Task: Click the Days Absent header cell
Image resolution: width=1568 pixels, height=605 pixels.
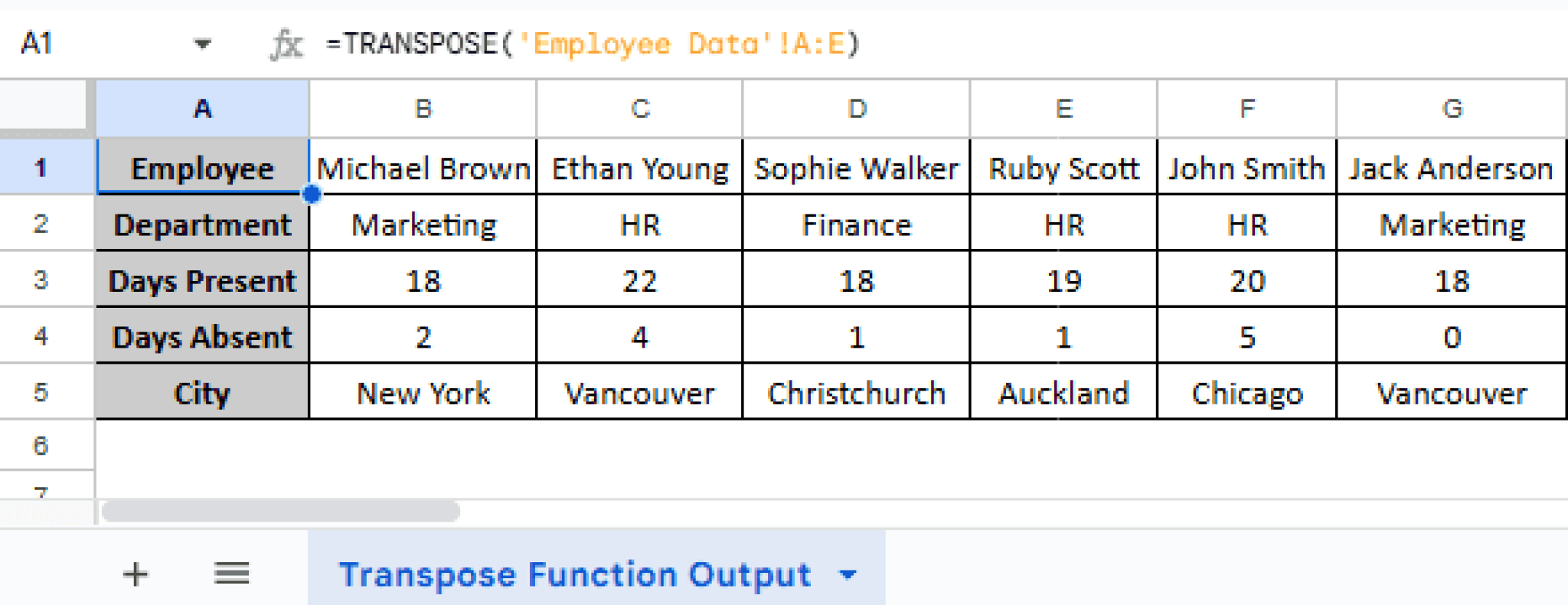Action: tap(201, 335)
